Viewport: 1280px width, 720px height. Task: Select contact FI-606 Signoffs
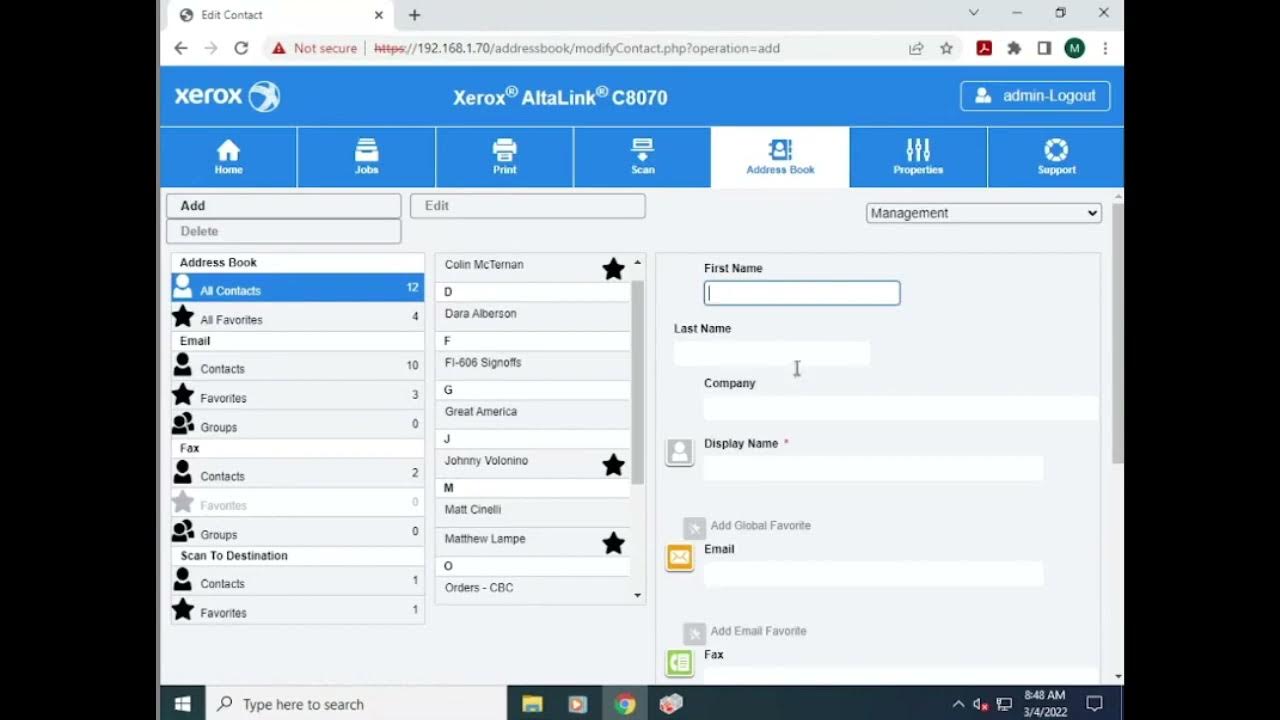click(x=483, y=363)
